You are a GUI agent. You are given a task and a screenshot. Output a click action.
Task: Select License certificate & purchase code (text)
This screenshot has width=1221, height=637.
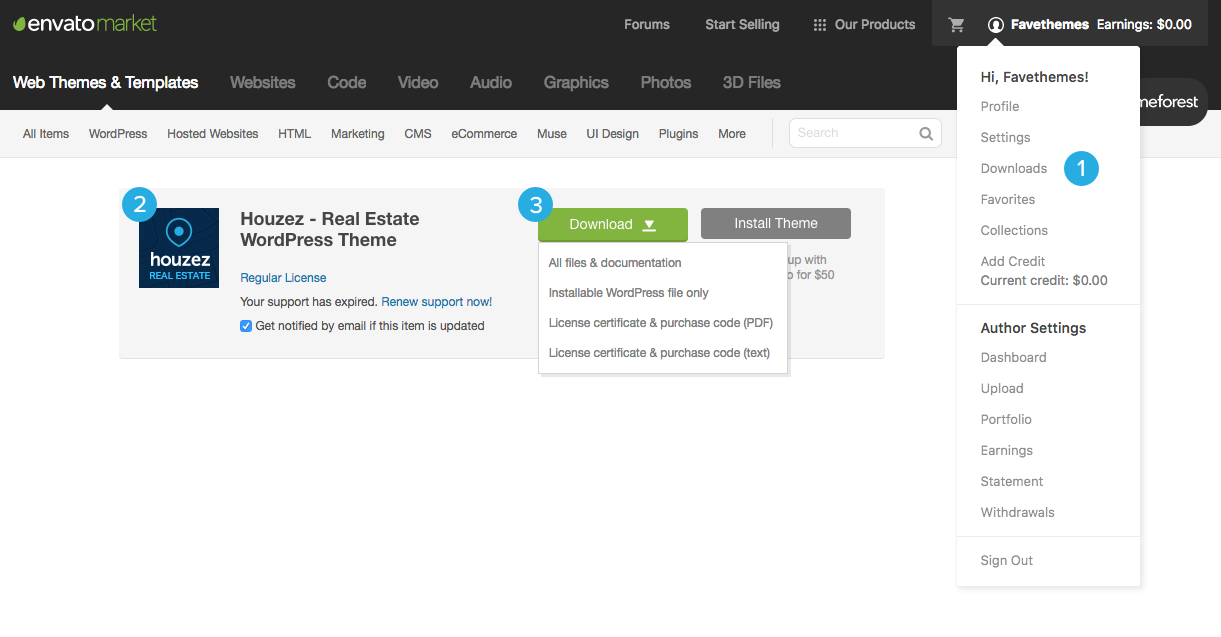click(x=660, y=353)
